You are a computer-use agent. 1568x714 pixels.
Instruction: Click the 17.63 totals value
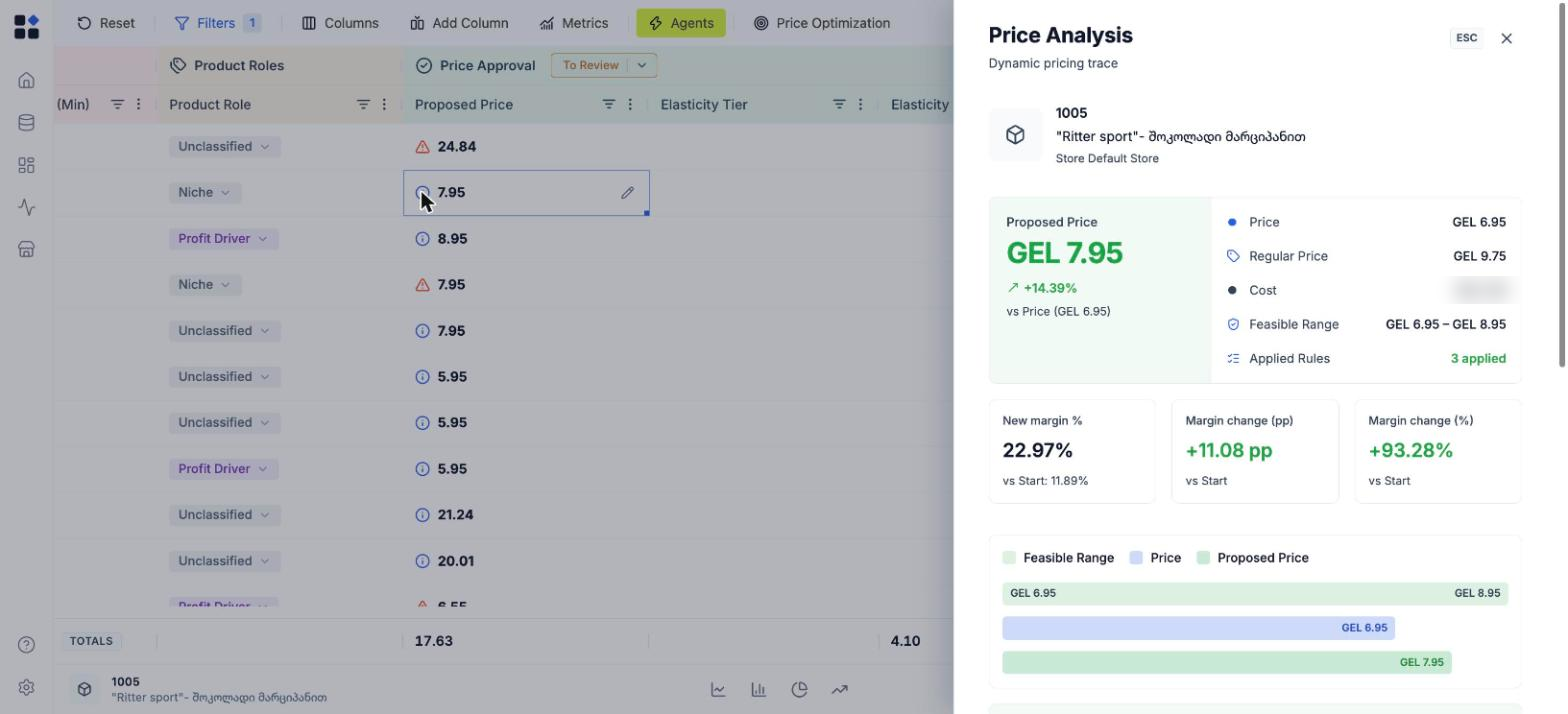434,641
